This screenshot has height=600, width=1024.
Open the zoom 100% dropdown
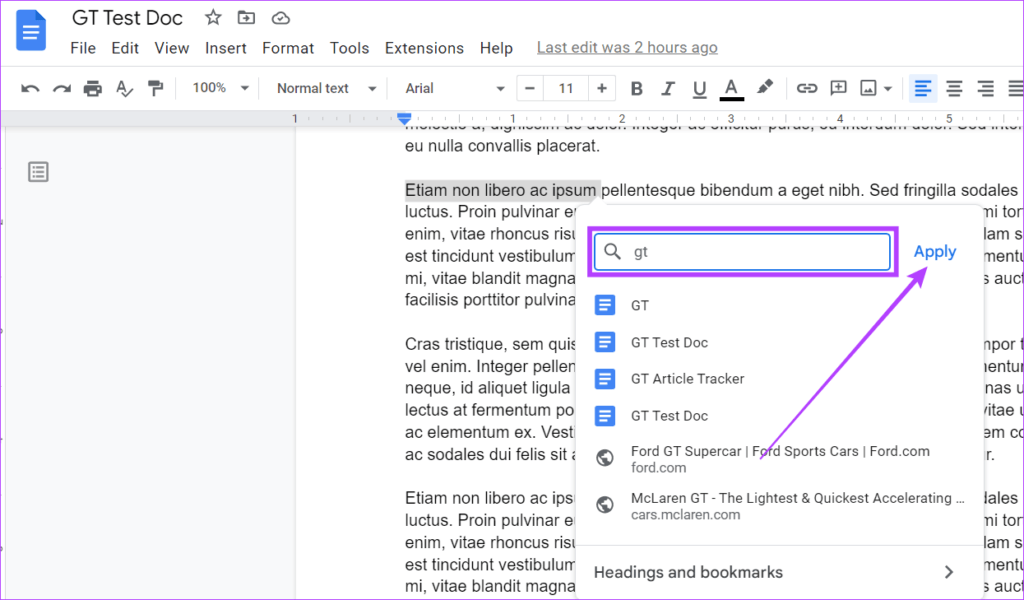[x=221, y=89]
